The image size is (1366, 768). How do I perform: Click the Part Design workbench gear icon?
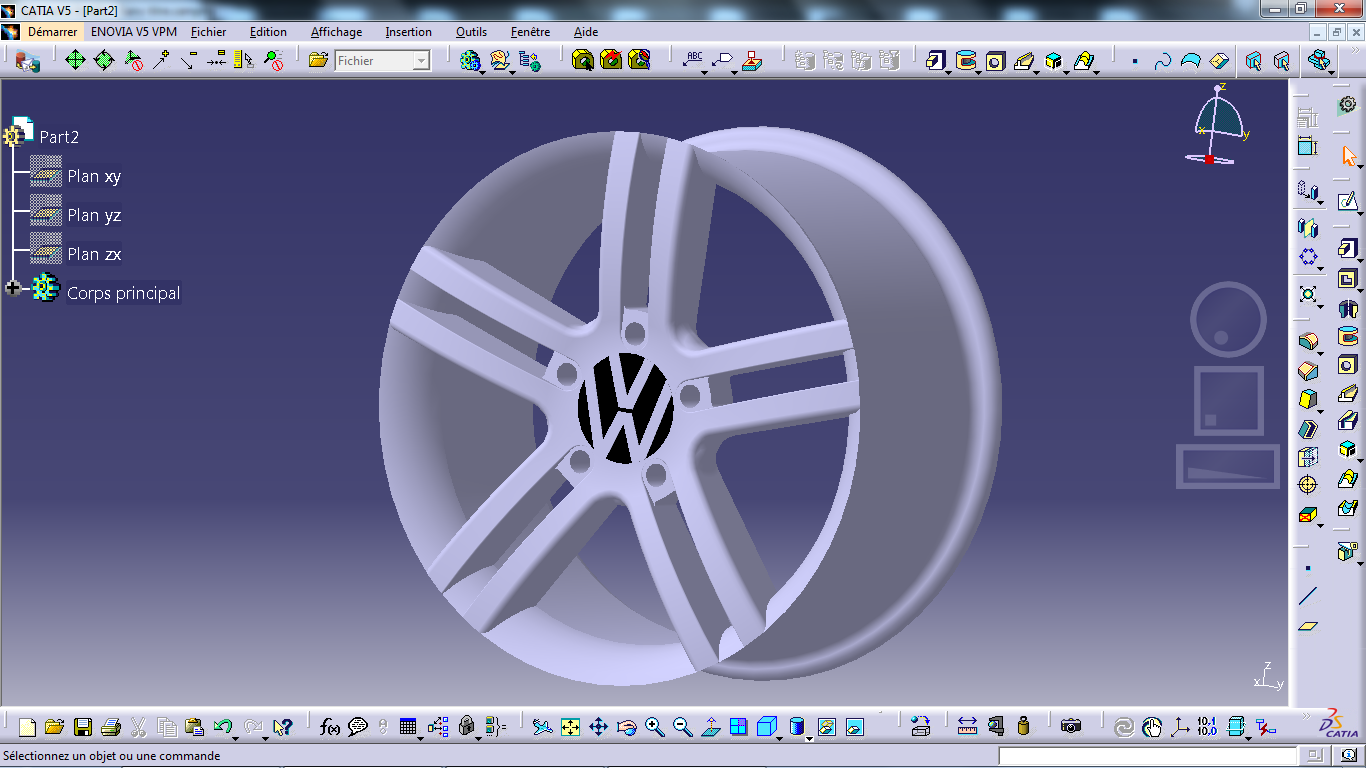pyautogui.click(x=1348, y=104)
